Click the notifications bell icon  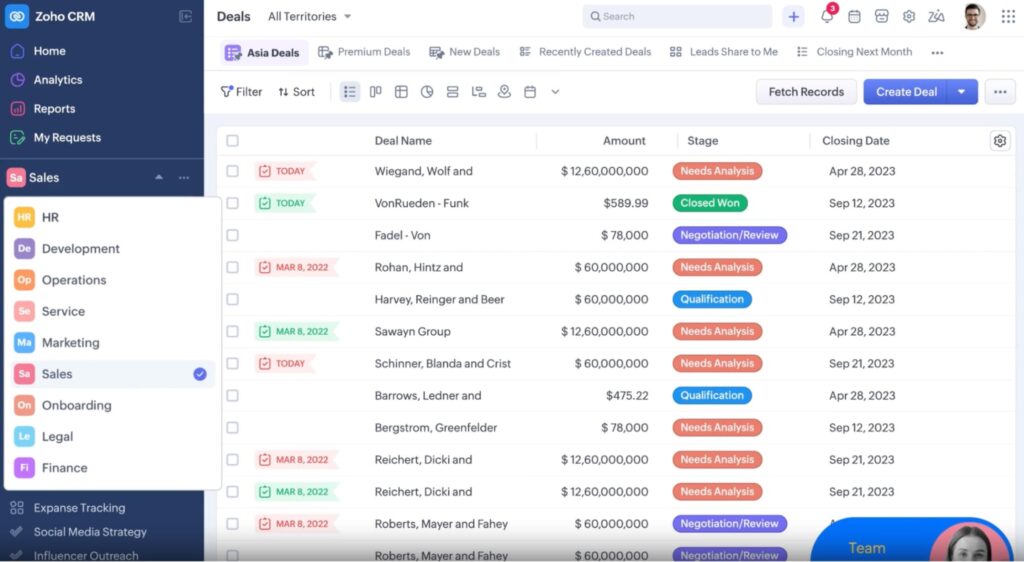(x=827, y=17)
